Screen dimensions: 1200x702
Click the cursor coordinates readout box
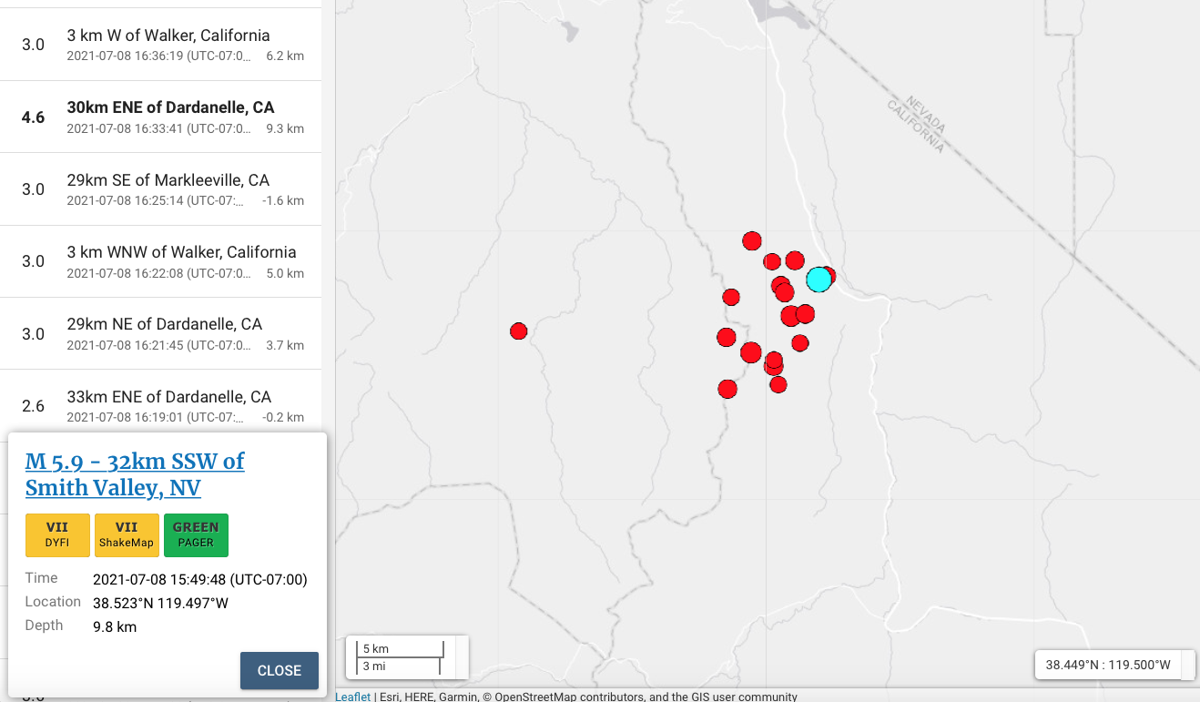click(x=1108, y=664)
